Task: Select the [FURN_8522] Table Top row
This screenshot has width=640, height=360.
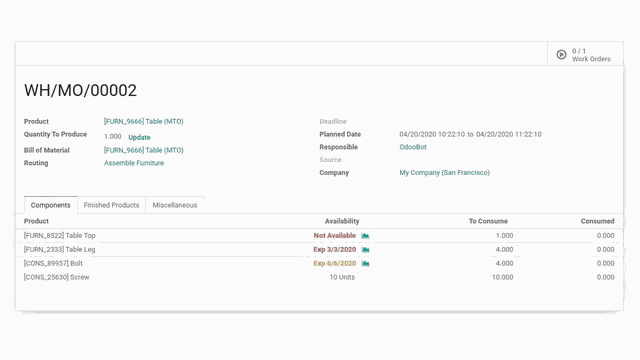Action: pyautogui.click(x=319, y=236)
